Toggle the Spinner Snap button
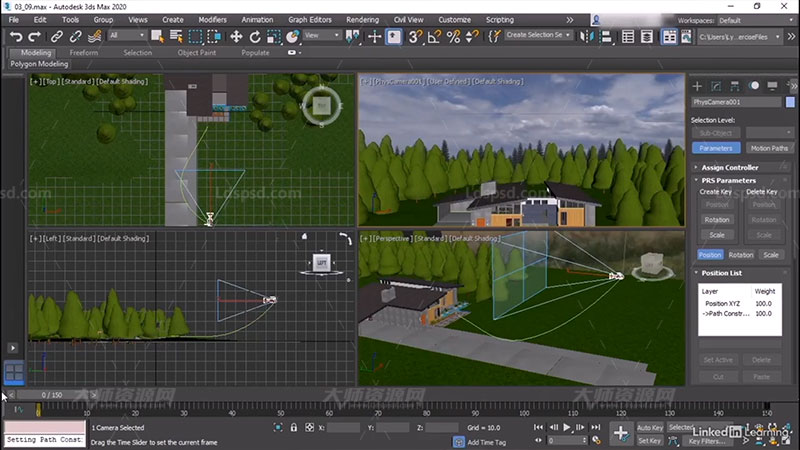This screenshot has height=450, width=800. pyautogui.click(x=472, y=36)
